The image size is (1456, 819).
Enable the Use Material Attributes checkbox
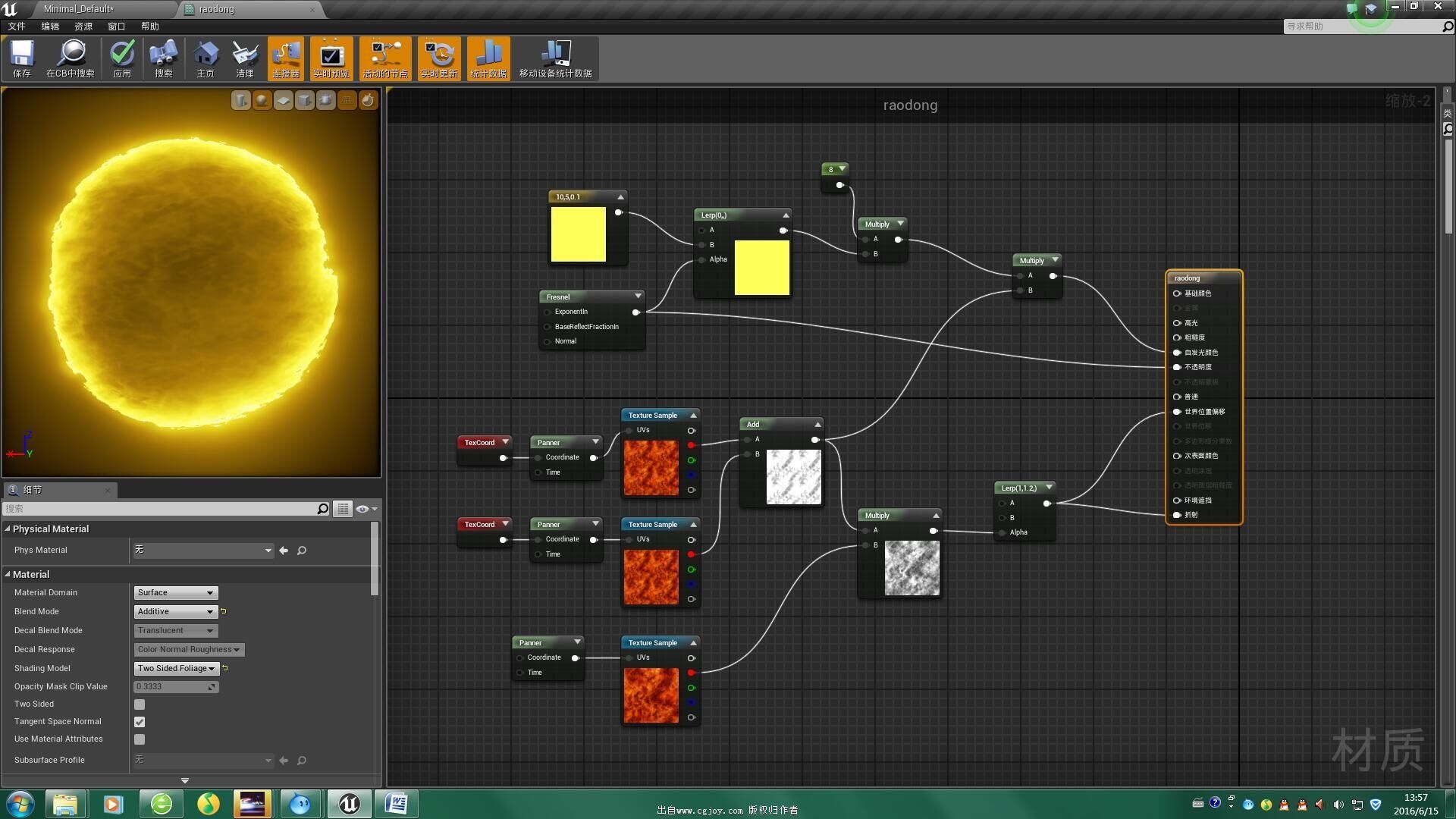point(140,739)
